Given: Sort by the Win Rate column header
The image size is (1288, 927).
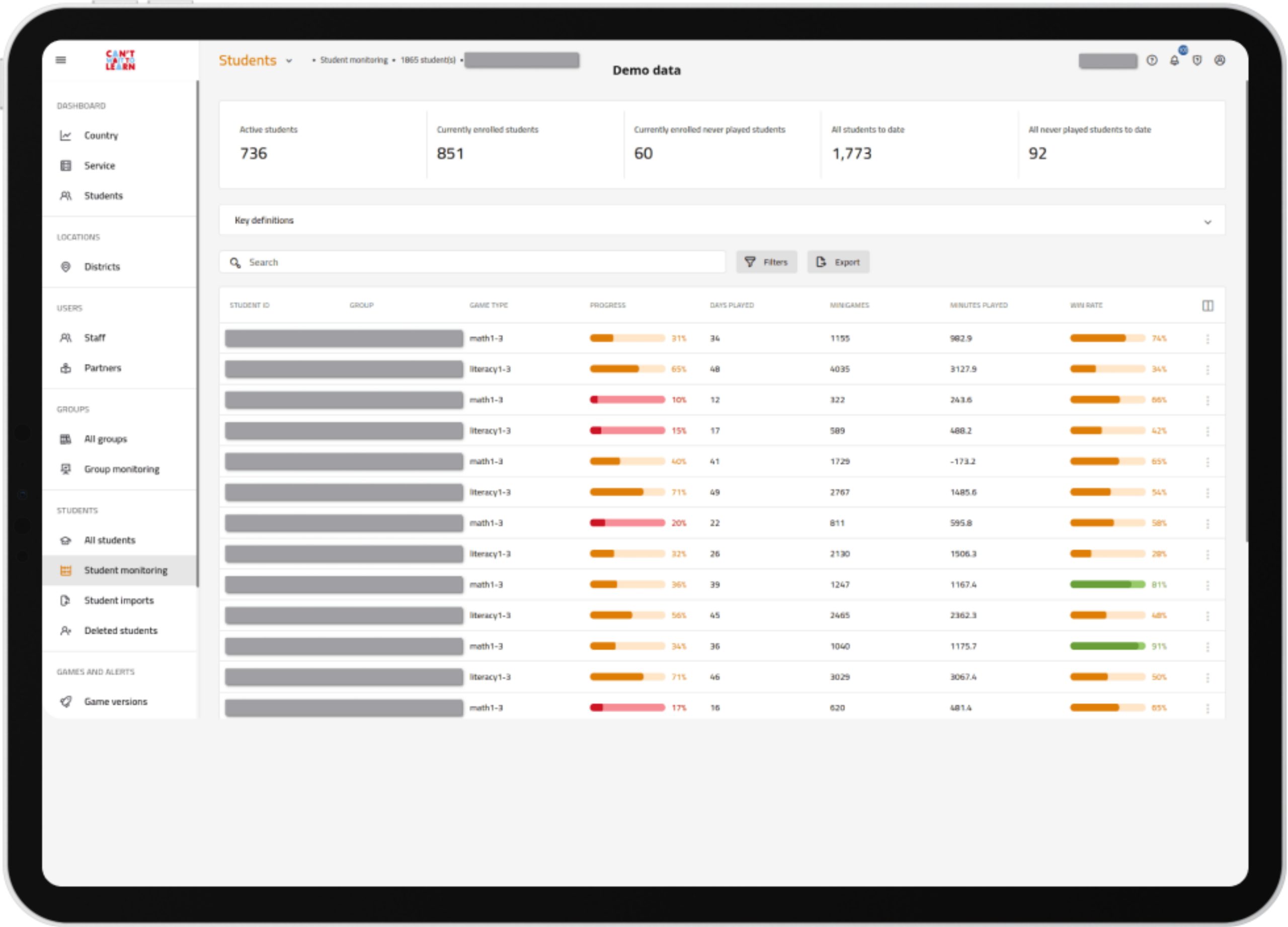Looking at the screenshot, I should click(x=1086, y=305).
